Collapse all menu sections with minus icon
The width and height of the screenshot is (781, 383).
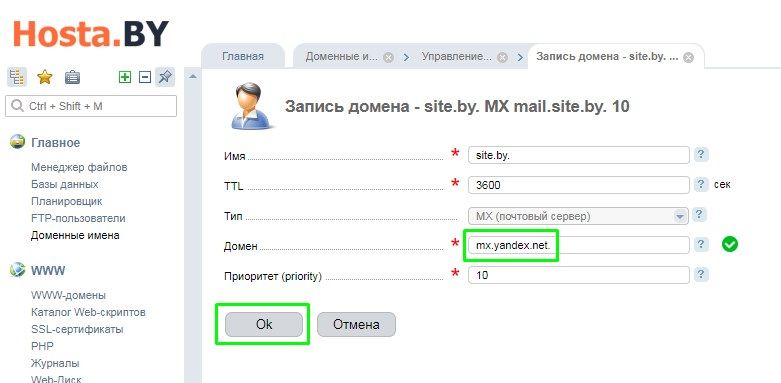(144, 77)
